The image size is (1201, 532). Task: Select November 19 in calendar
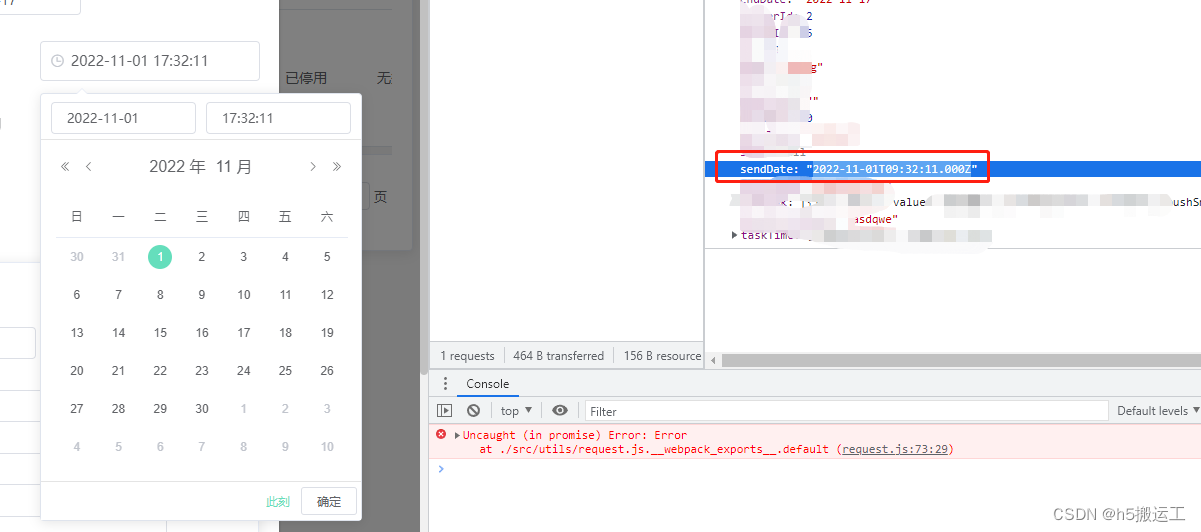click(327, 333)
